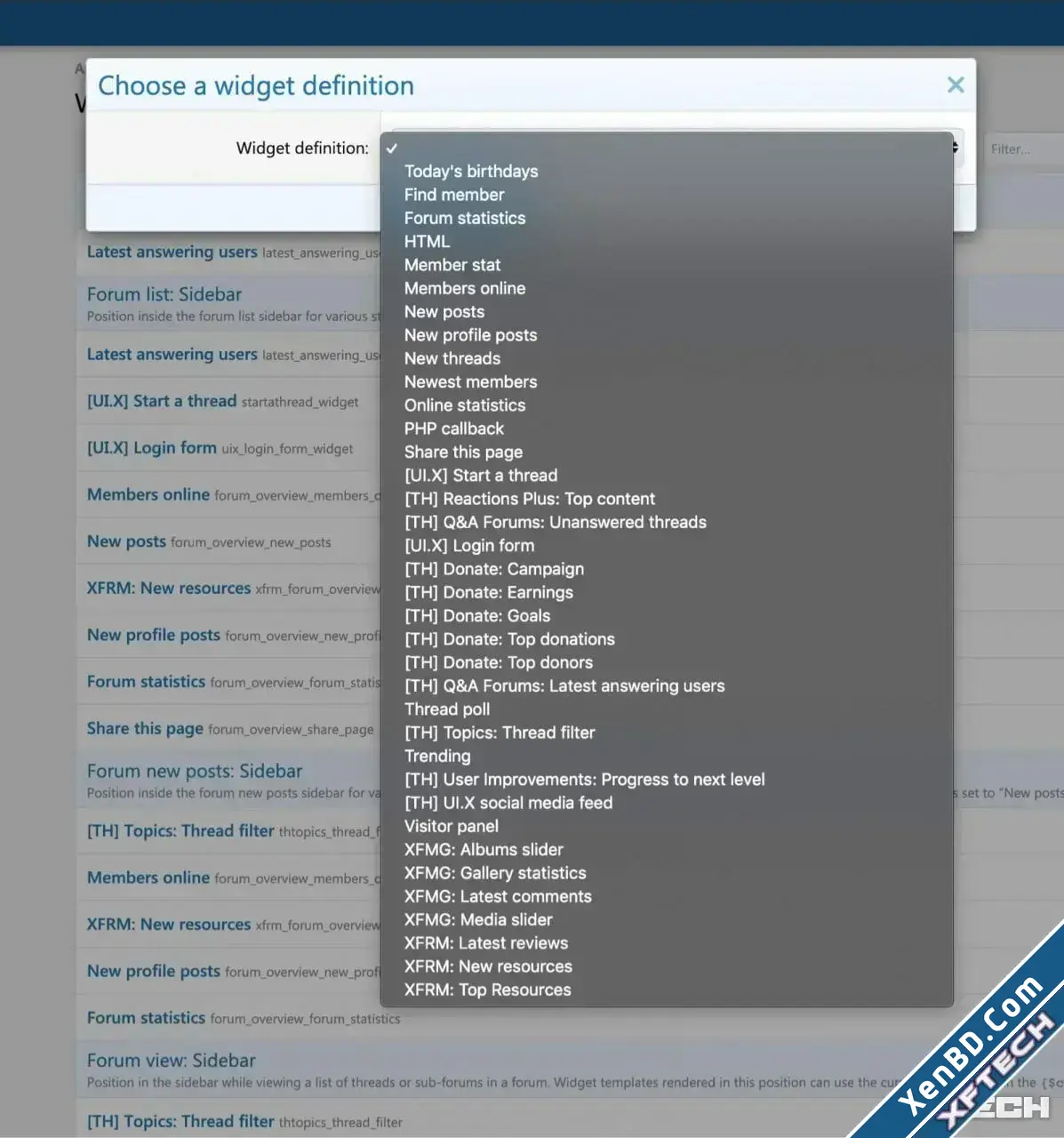Close the widget definition dialog
The width and height of the screenshot is (1064, 1138).
point(956,85)
